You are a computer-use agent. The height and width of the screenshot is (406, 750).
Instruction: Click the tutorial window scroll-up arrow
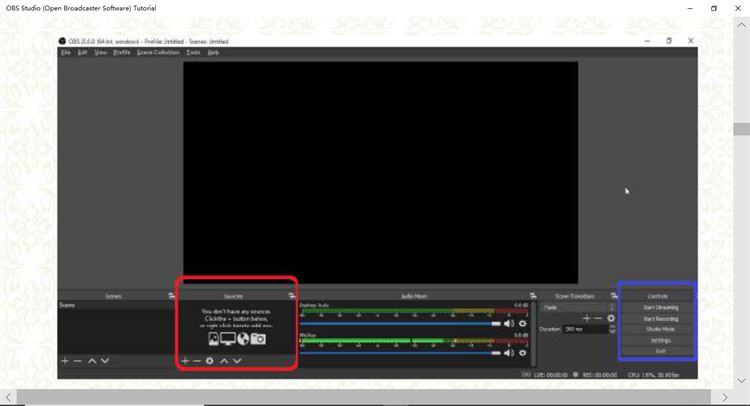coord(741,25)
